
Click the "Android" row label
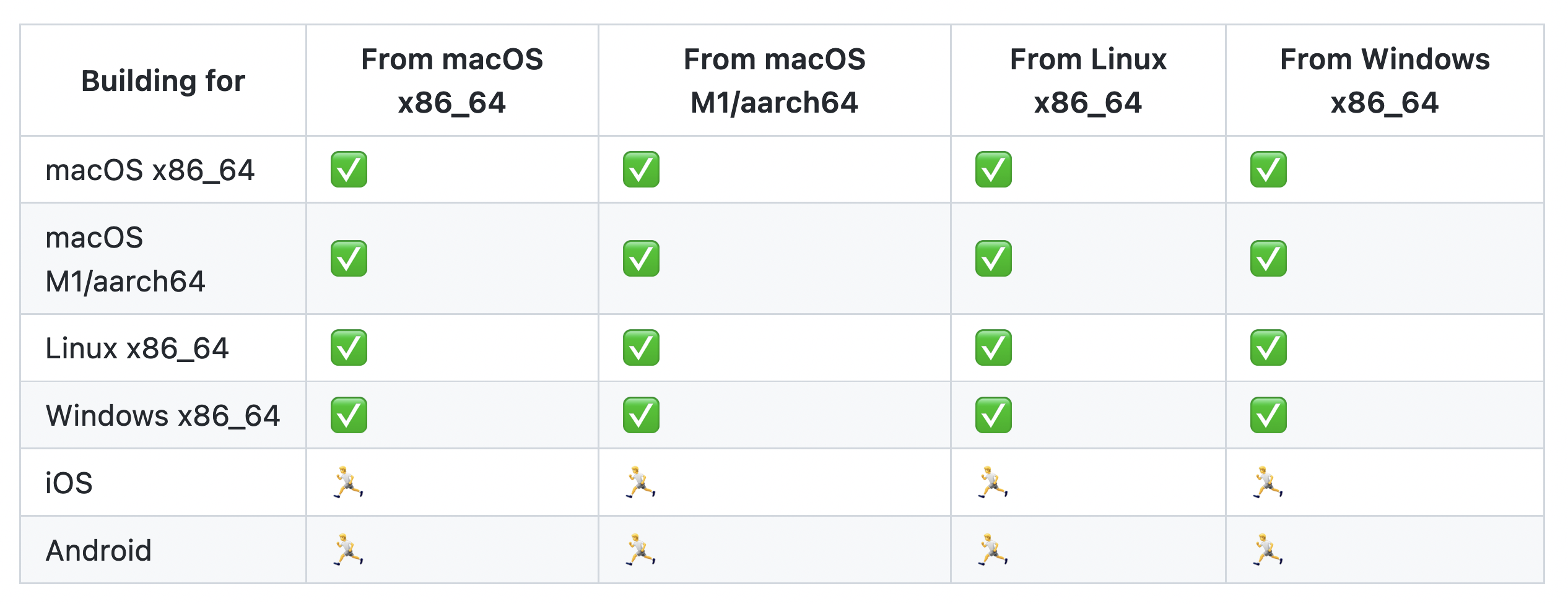(x=99, y=550)
